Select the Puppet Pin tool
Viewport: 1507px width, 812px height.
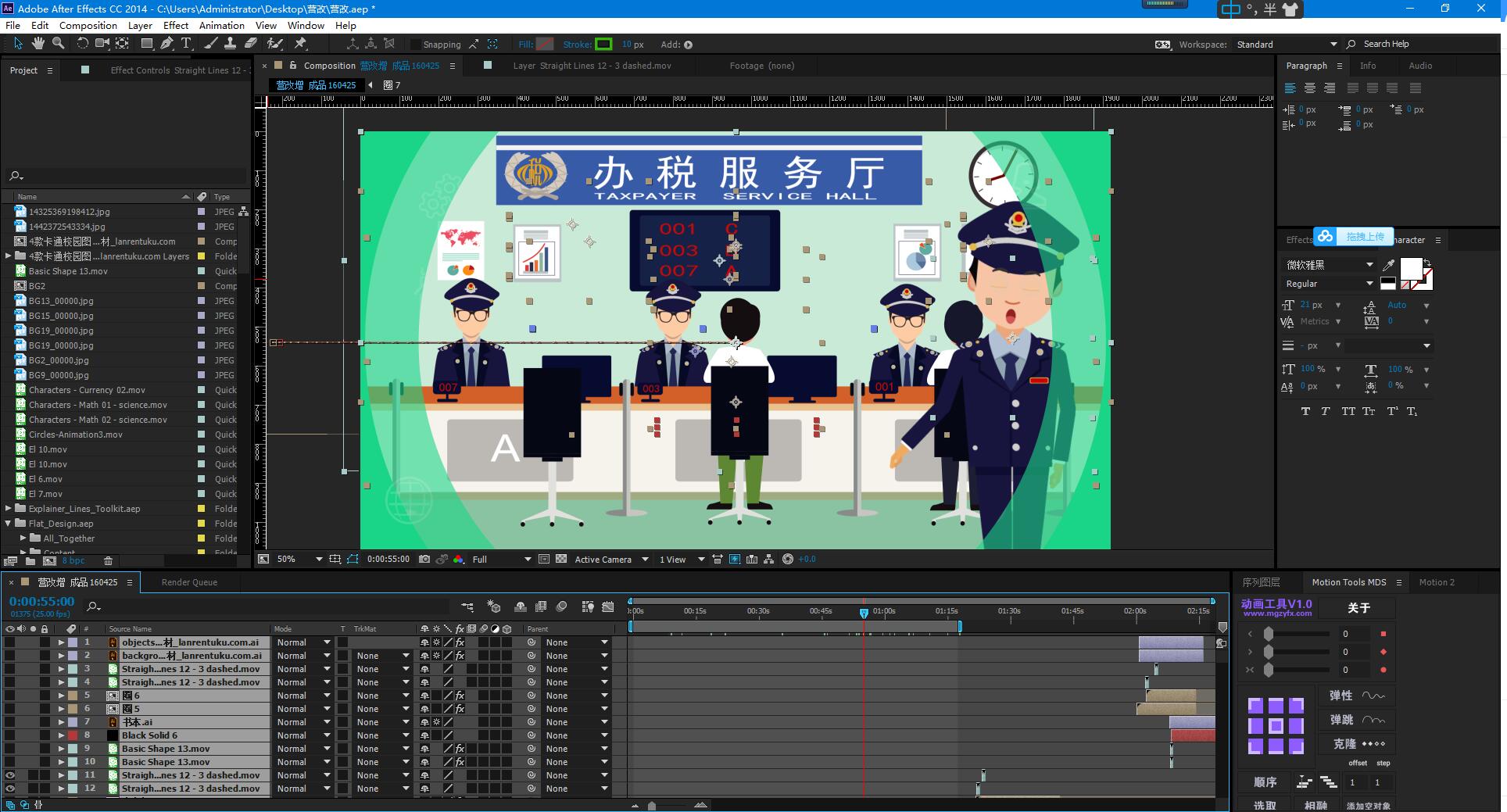tap(300, 44)
